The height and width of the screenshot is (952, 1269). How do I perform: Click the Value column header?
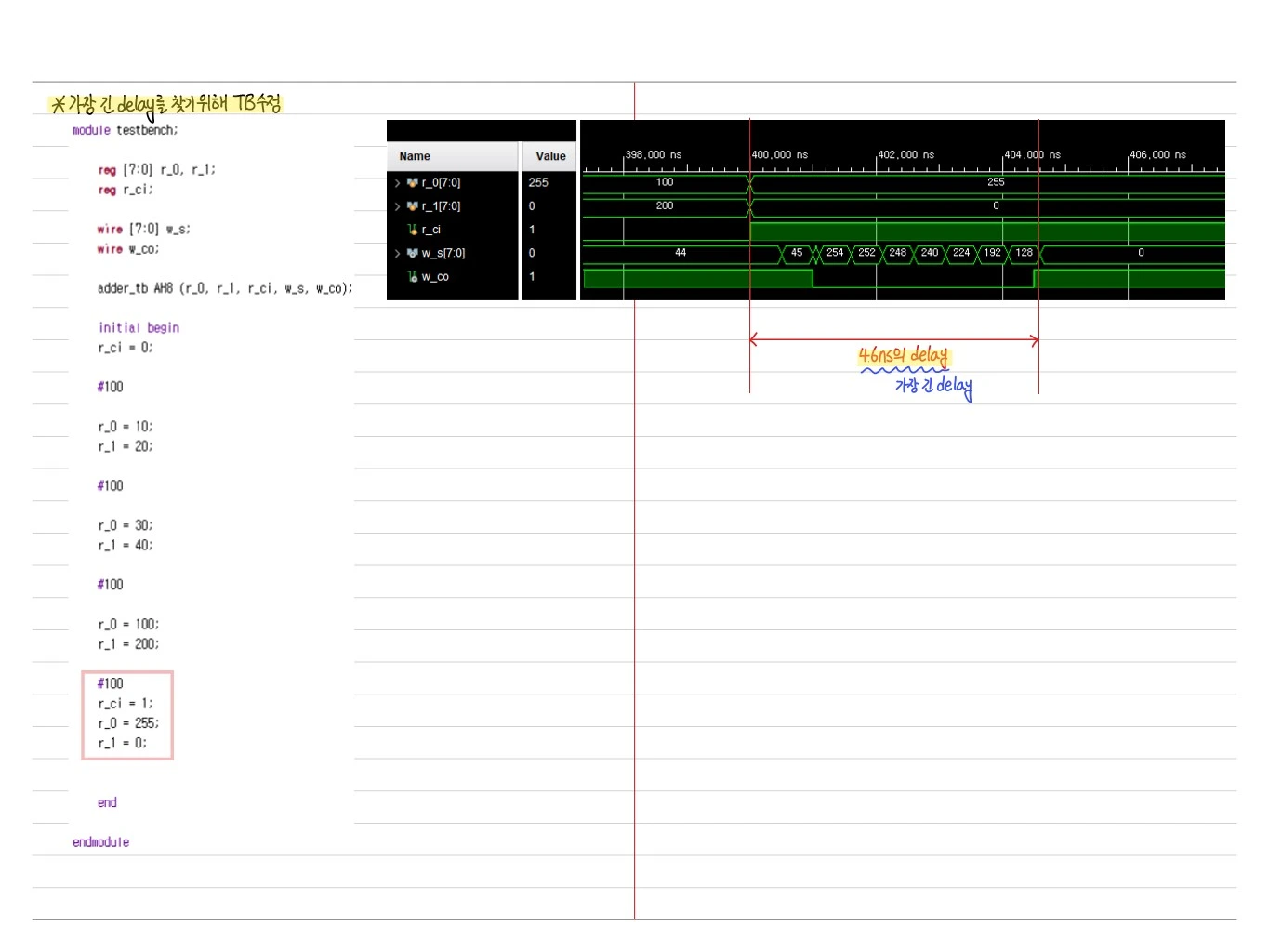(x=550, y=156)
